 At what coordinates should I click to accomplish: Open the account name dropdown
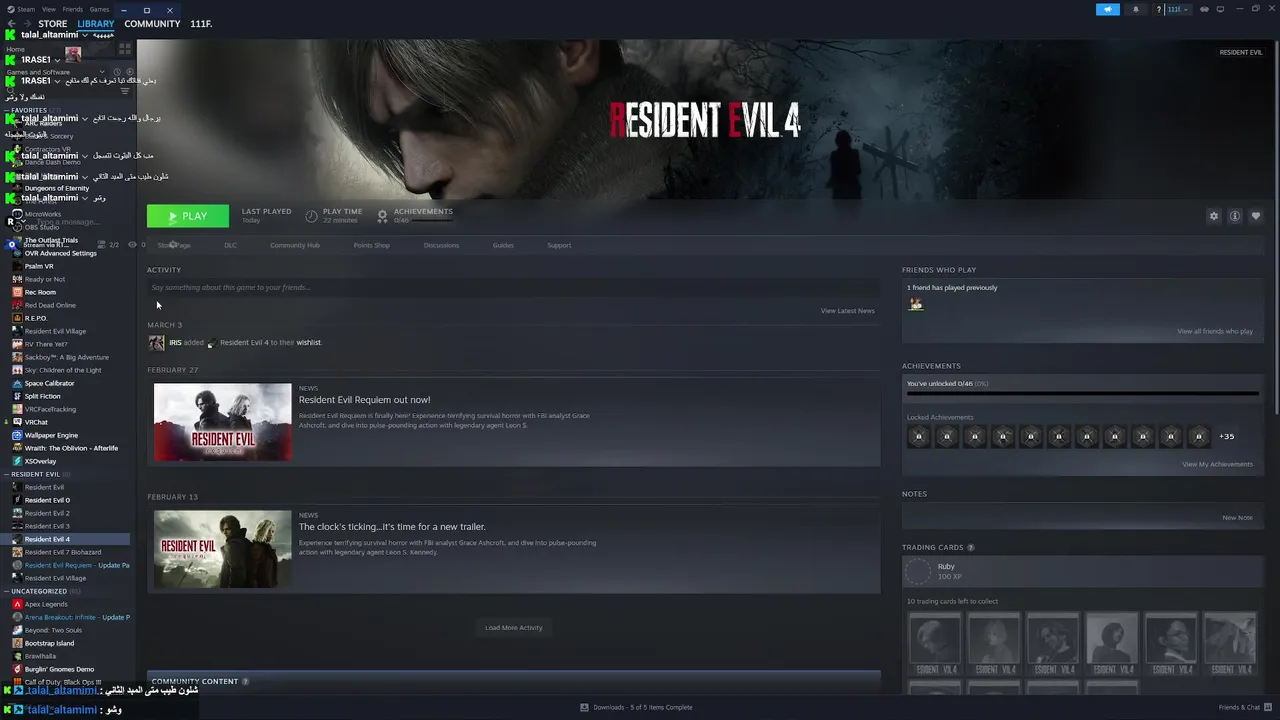(x=1179, y=9)
